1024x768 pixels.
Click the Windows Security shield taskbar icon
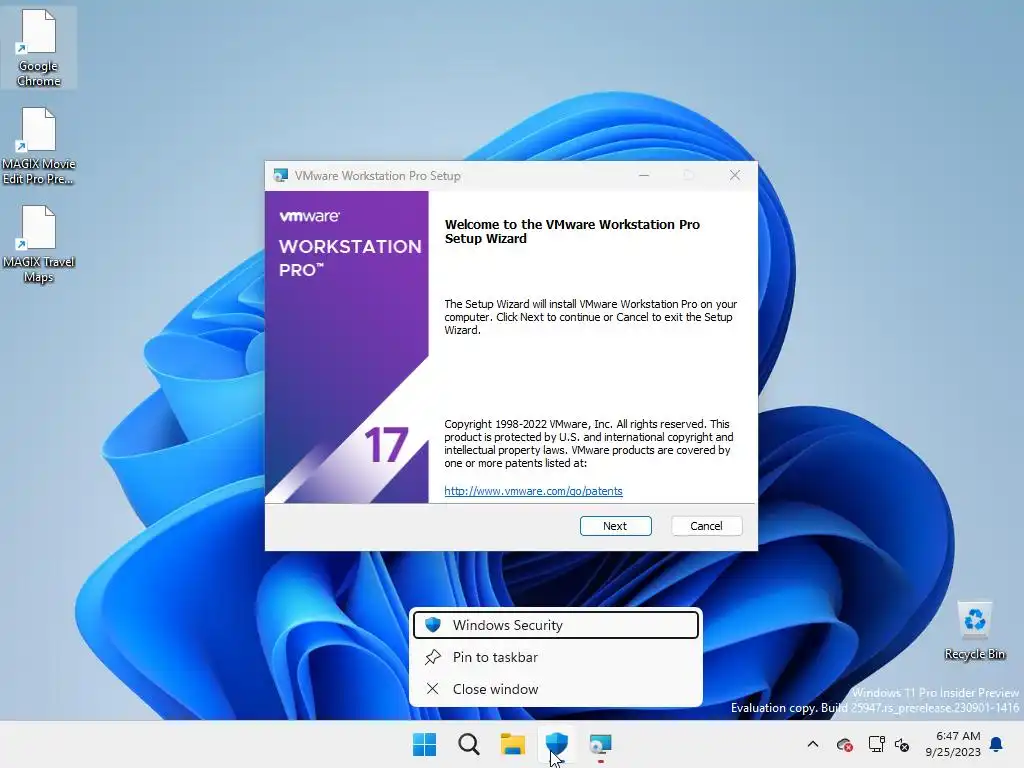(556, 744)
